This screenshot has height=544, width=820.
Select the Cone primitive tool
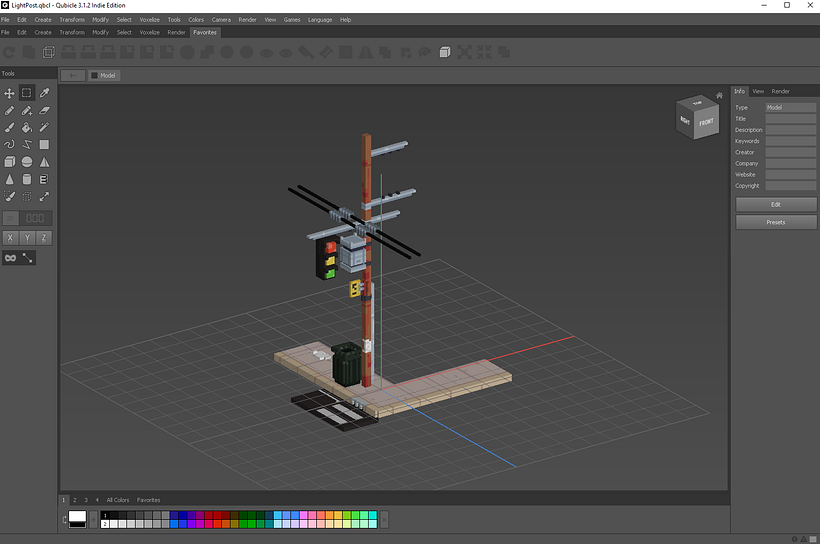pyautogui.click(x=9, y=179)
